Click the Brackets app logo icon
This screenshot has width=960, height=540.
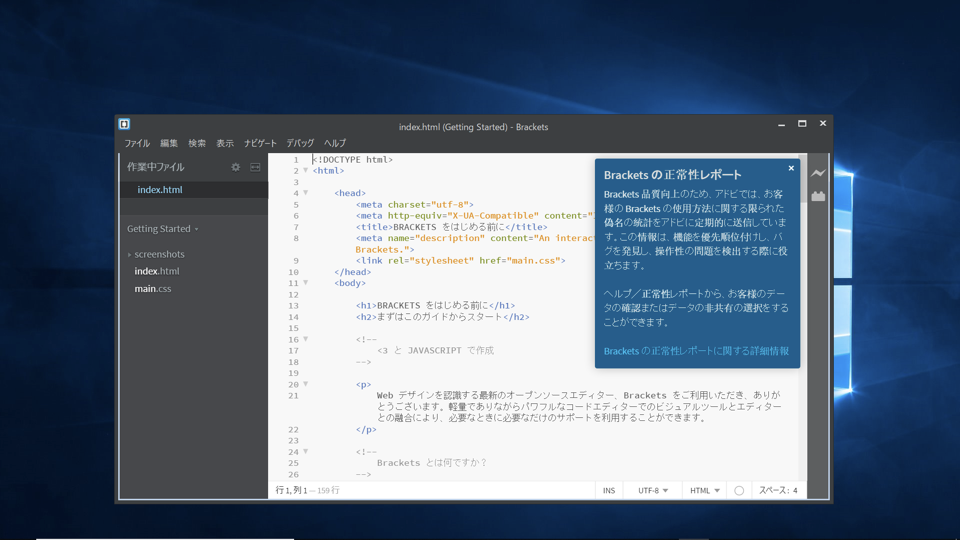124,124
